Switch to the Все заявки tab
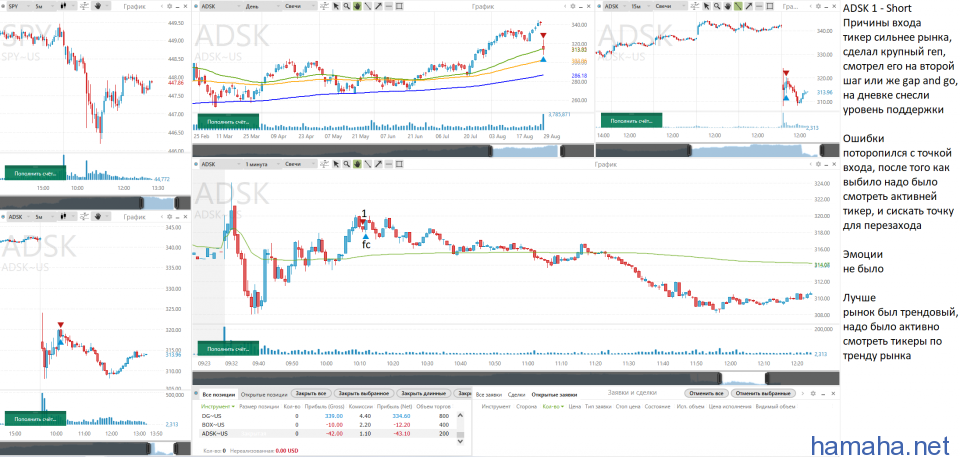960x457 pixels. pyautogui.click(x=489, y=395)
